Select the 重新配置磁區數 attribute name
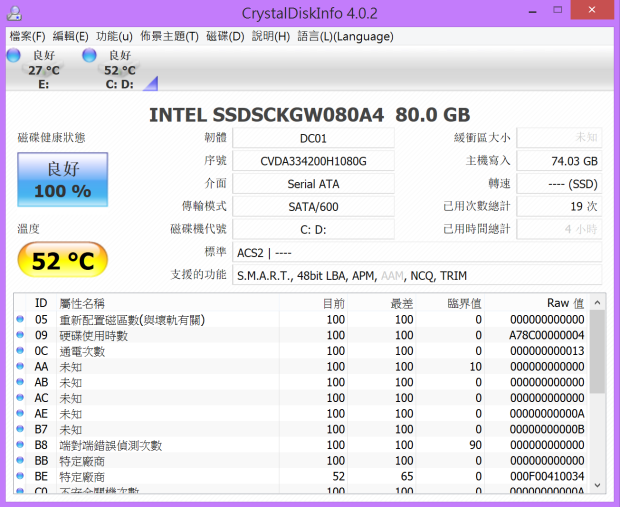 click(132, 320)
